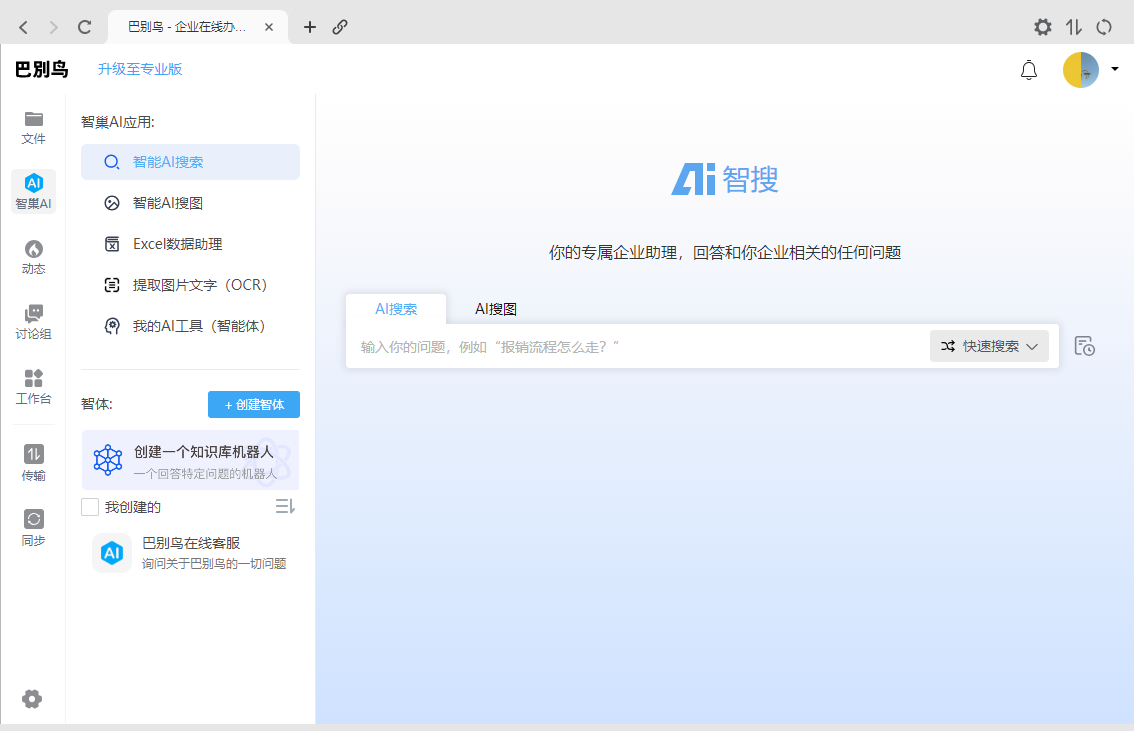Toggle the 我创建的 checkbox
Image resolution: width=1134 pixels, height=731 pixels.
click(90, 507)
